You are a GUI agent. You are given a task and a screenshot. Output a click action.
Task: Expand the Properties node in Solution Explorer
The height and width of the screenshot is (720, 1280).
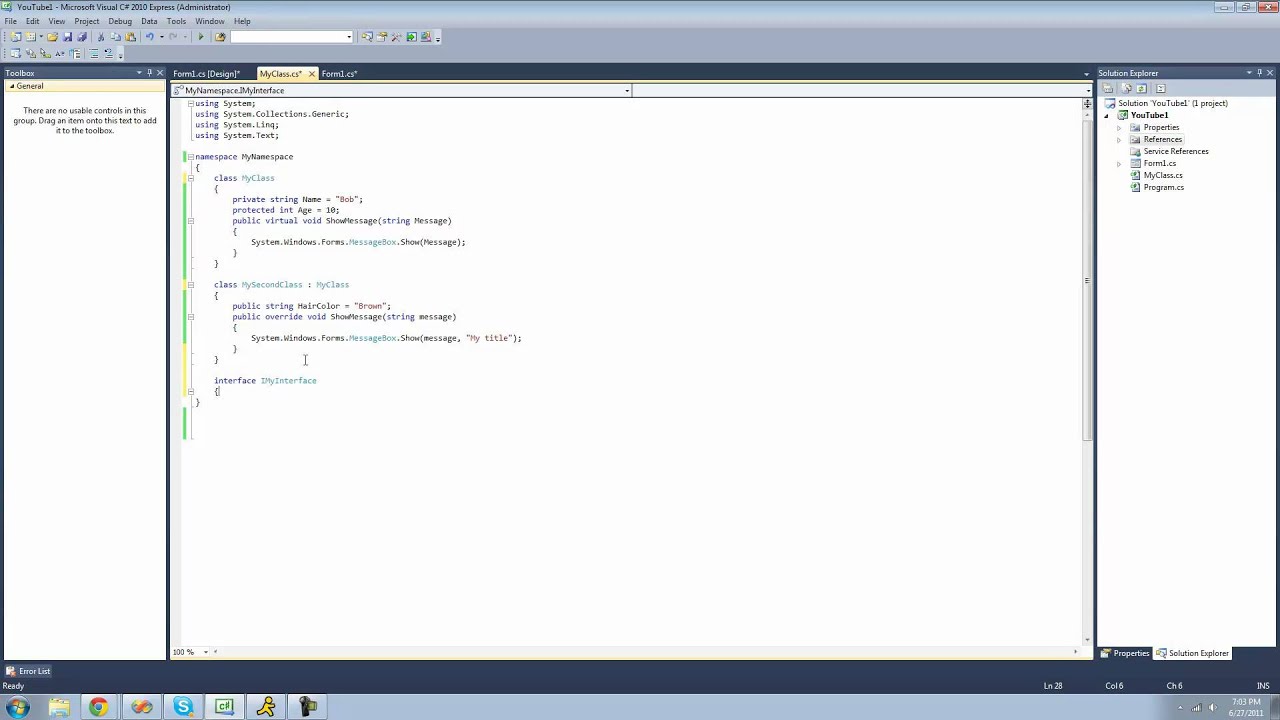pos(1119,128)
